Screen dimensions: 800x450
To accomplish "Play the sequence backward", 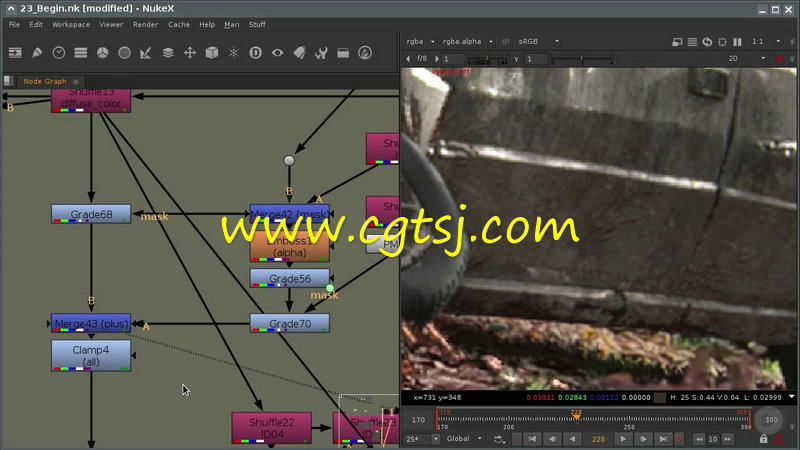I will coord(572,439).
